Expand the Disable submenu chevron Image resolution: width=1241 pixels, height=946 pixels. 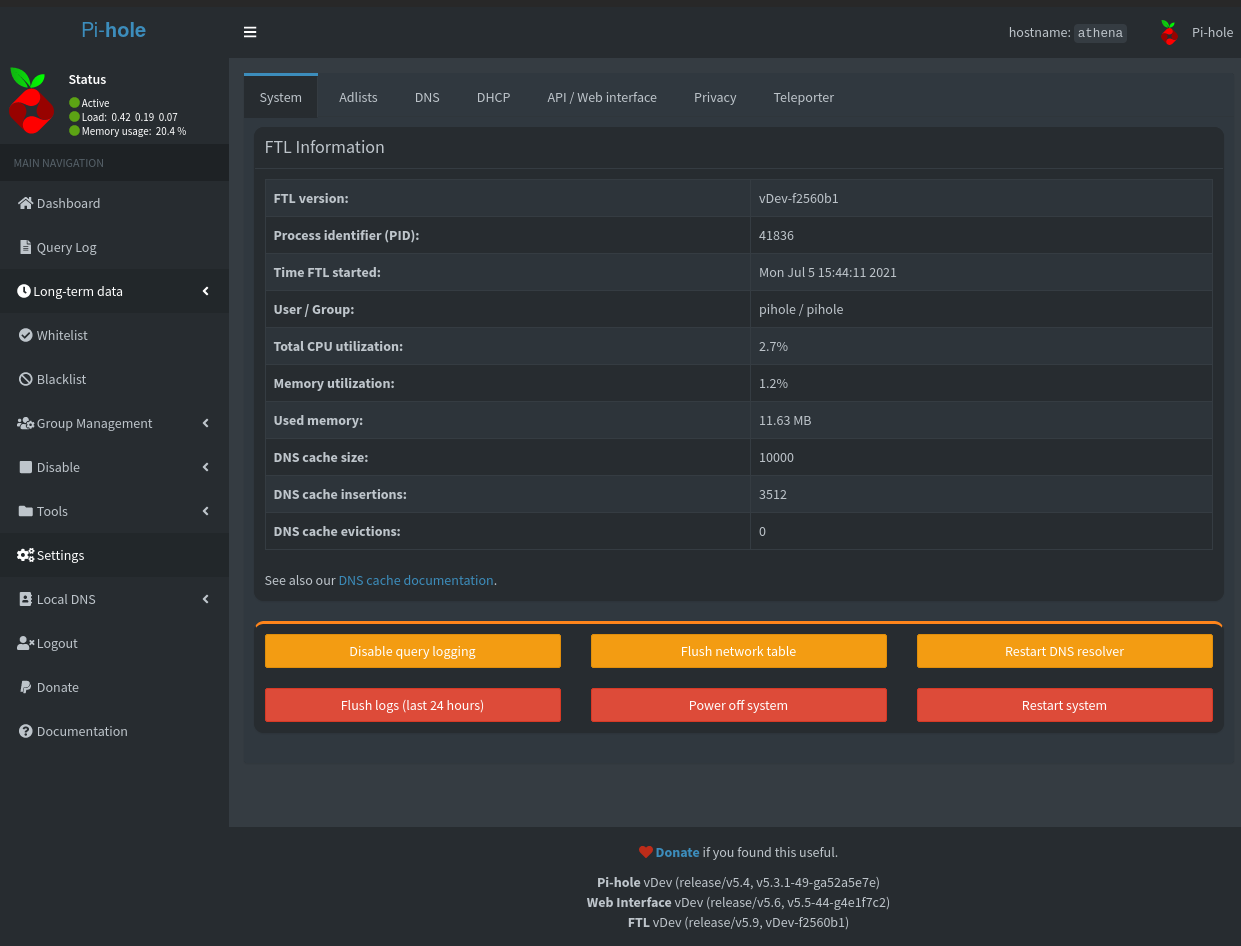(x=206, y=467)
